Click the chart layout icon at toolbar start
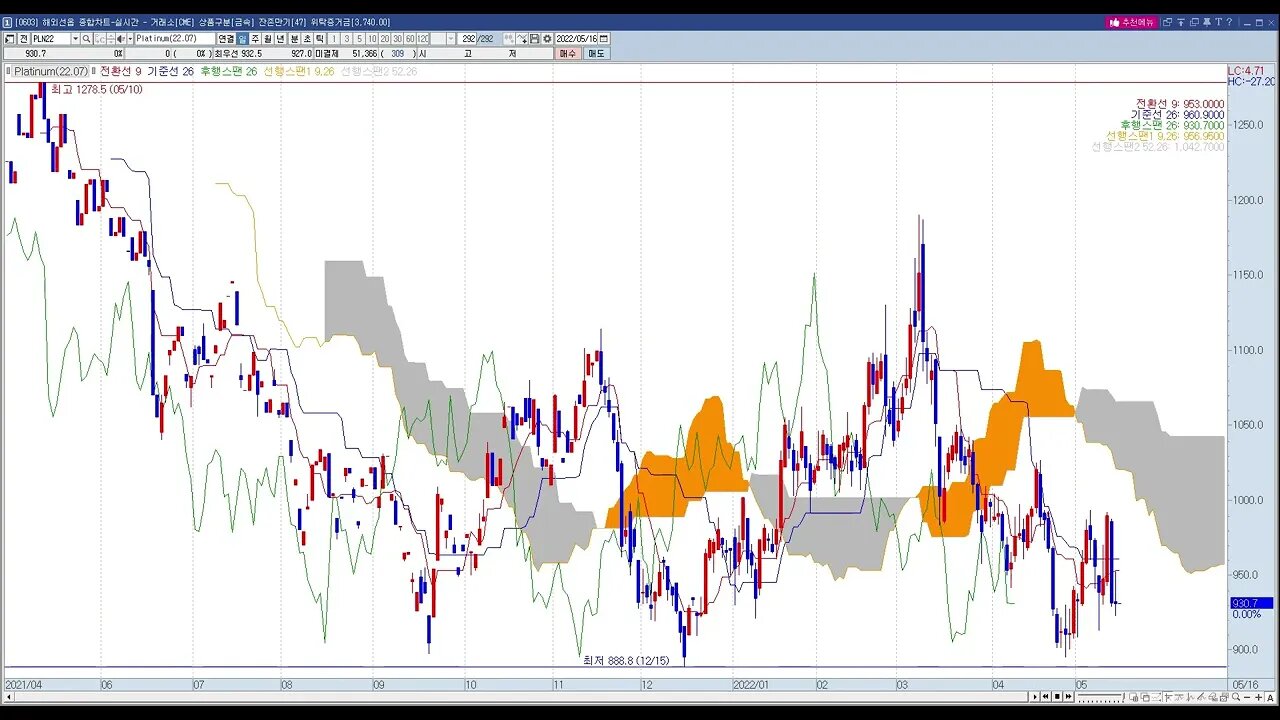This screenshot has height=720, width=1280. (x=9, y=38)
